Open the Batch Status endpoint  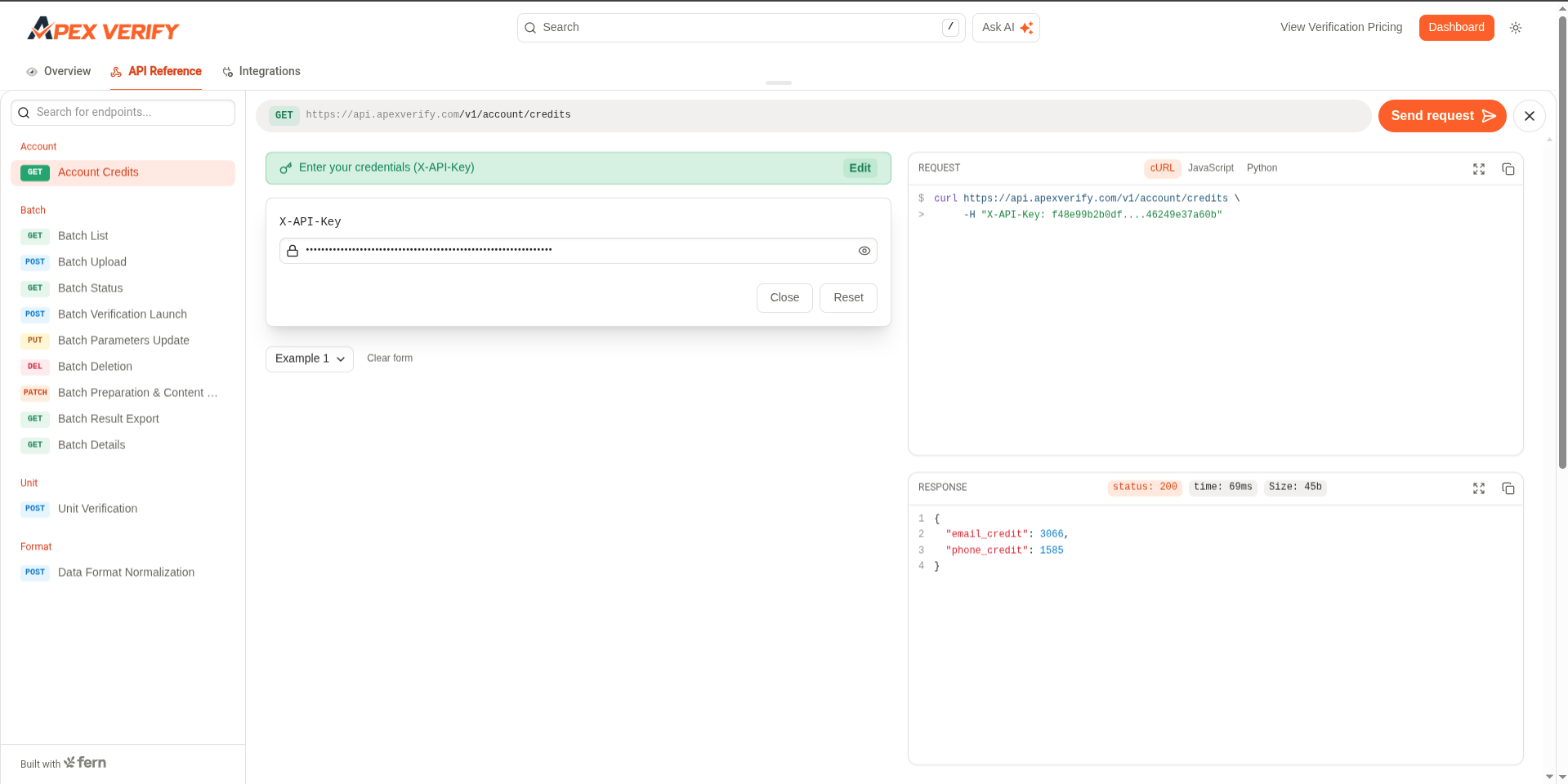tap(123, 288)
